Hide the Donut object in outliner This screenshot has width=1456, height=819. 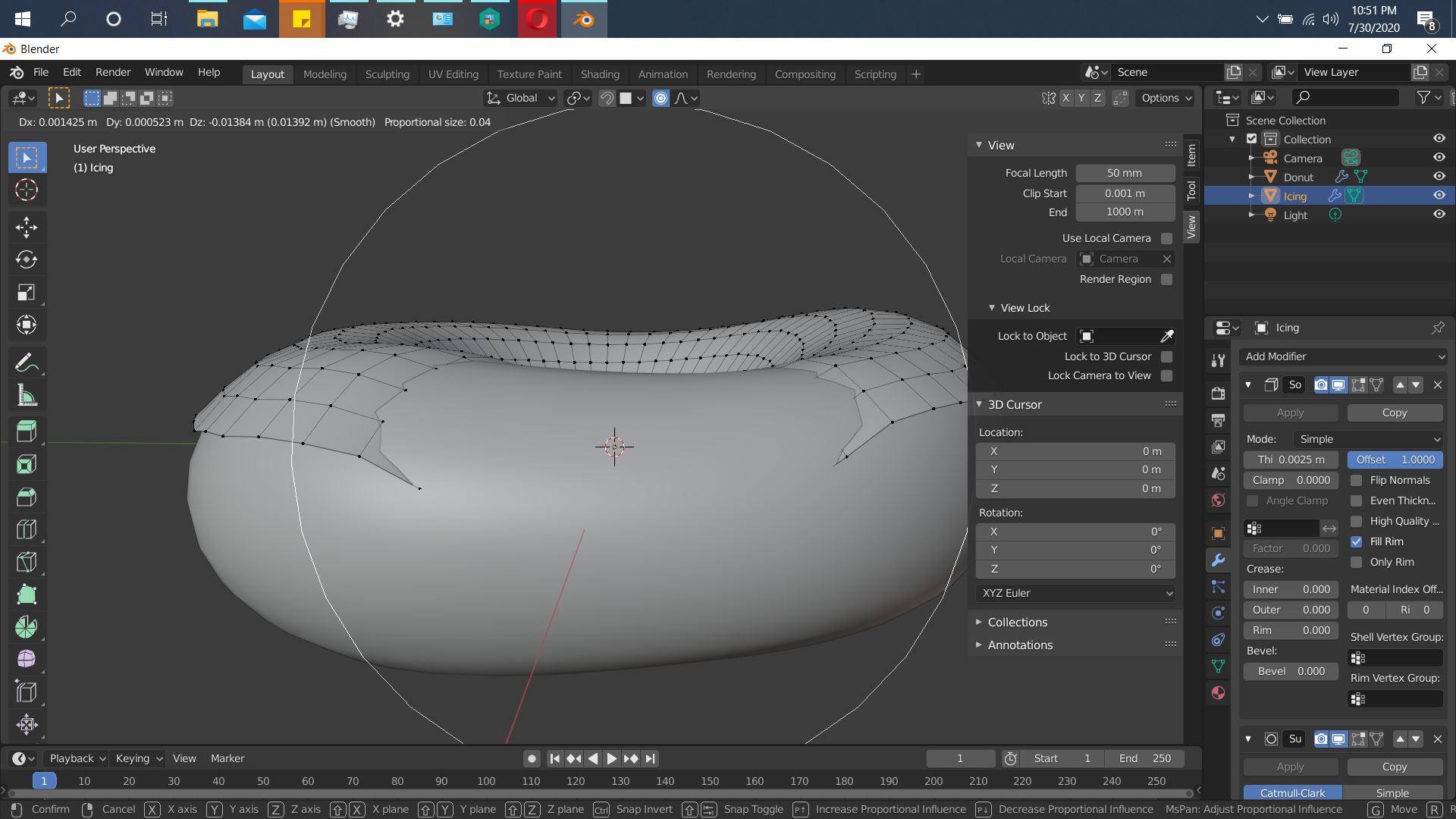click(1439, 177)
